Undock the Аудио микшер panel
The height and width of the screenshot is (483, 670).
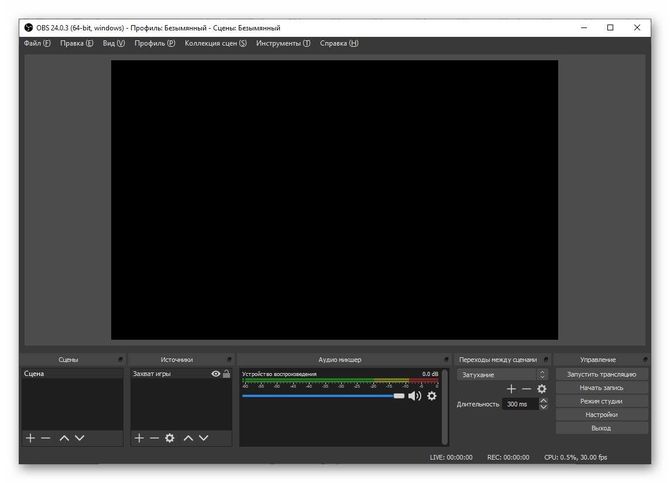[x=445, y=359]
